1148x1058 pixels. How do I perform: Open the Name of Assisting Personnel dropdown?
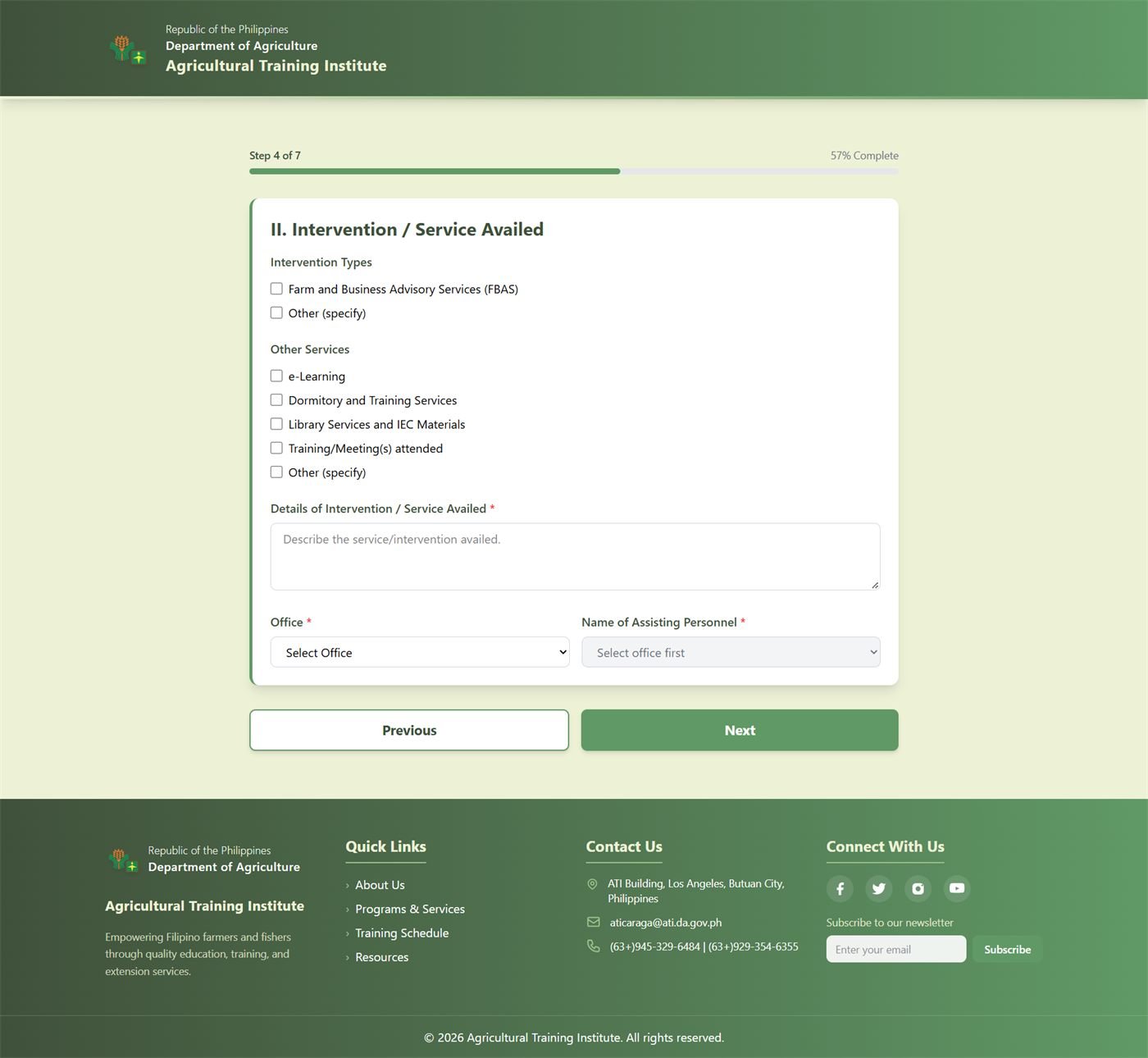tap(731, 652)
